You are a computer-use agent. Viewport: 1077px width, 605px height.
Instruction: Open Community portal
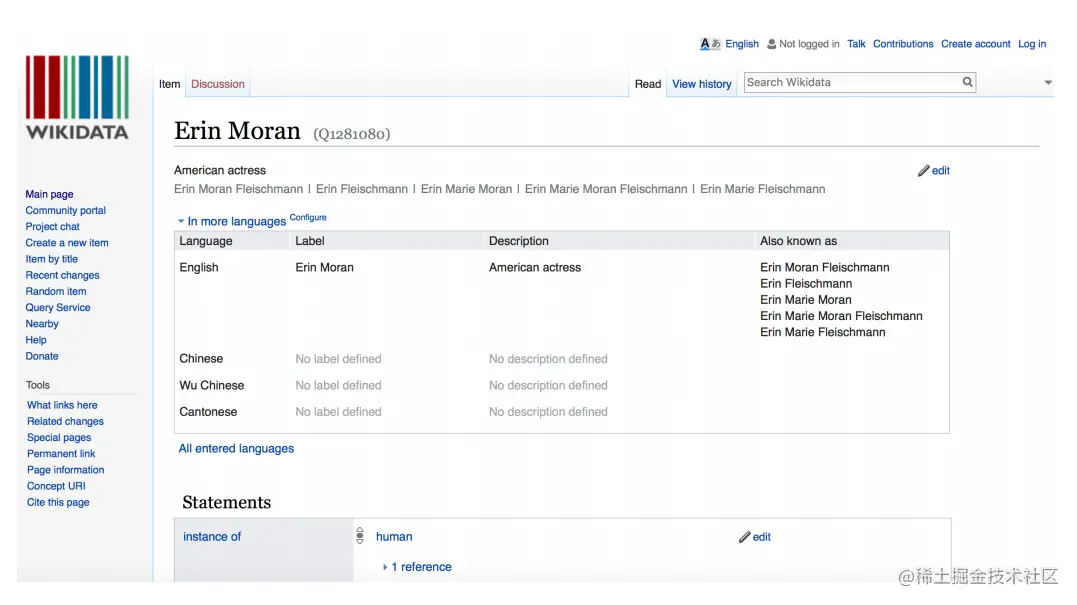pyautogui.click(x=65, y=211)
